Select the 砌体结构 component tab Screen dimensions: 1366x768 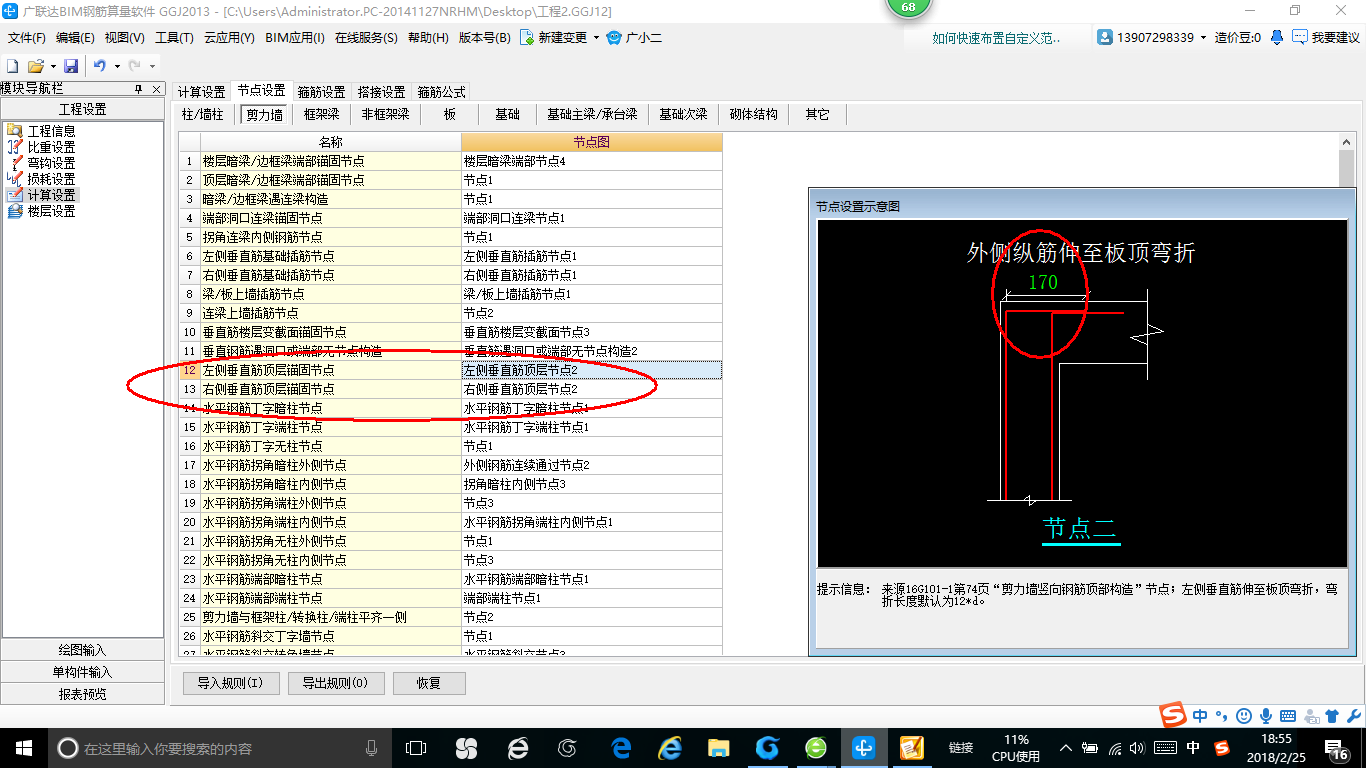[x=754, y=115]
